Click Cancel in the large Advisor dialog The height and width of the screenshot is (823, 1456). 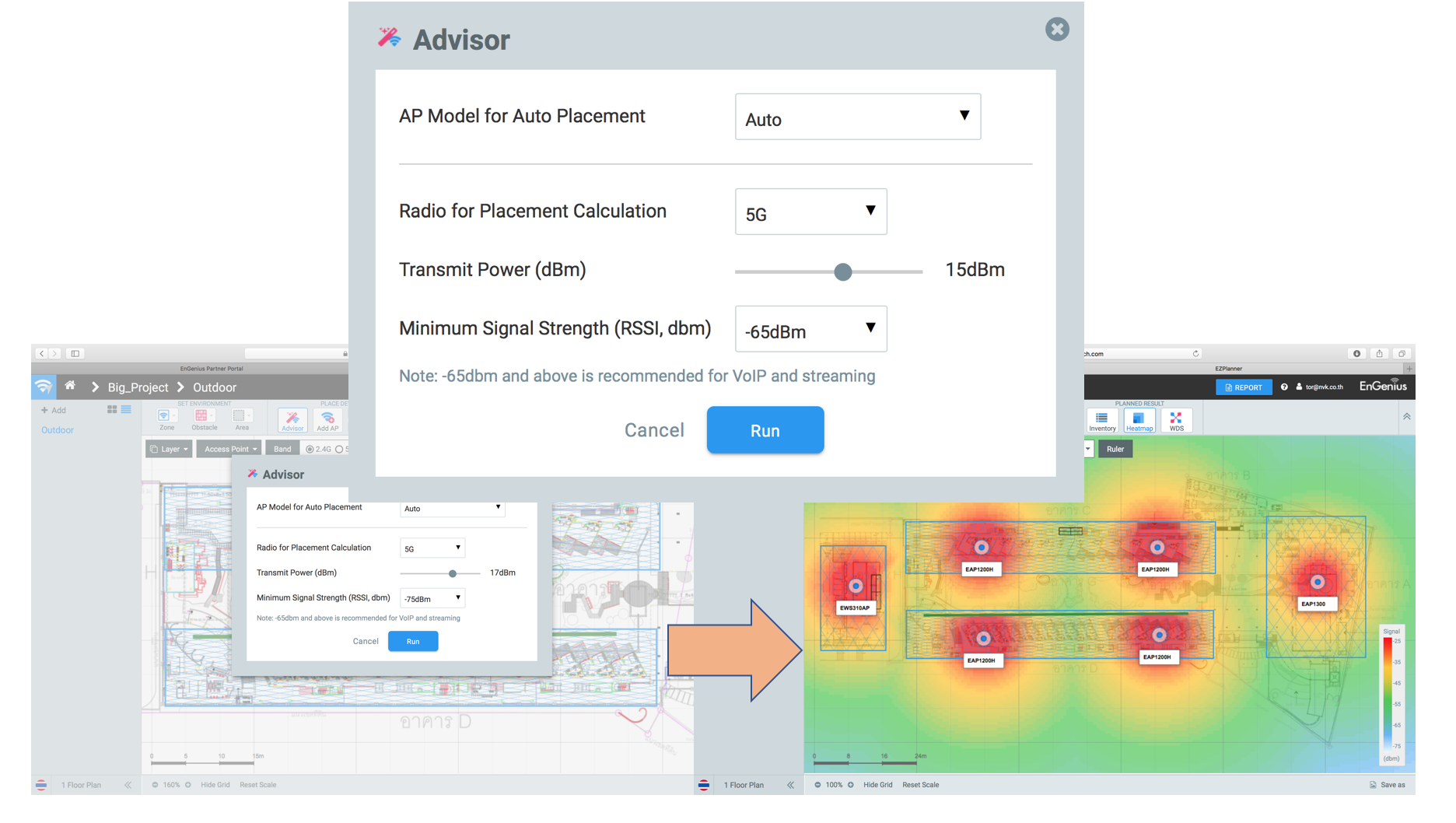(654, 430)
